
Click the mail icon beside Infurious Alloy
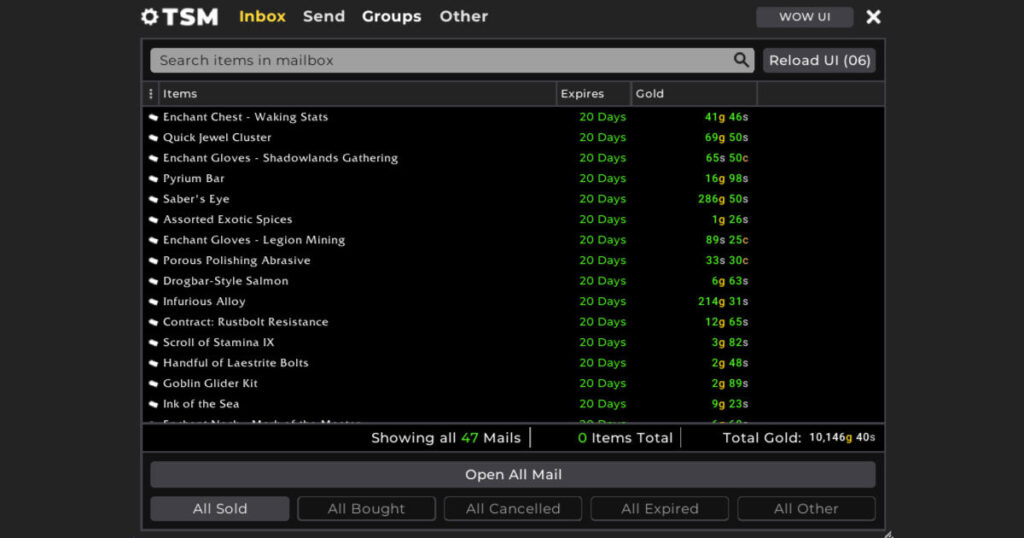click(x=154, y=302)
